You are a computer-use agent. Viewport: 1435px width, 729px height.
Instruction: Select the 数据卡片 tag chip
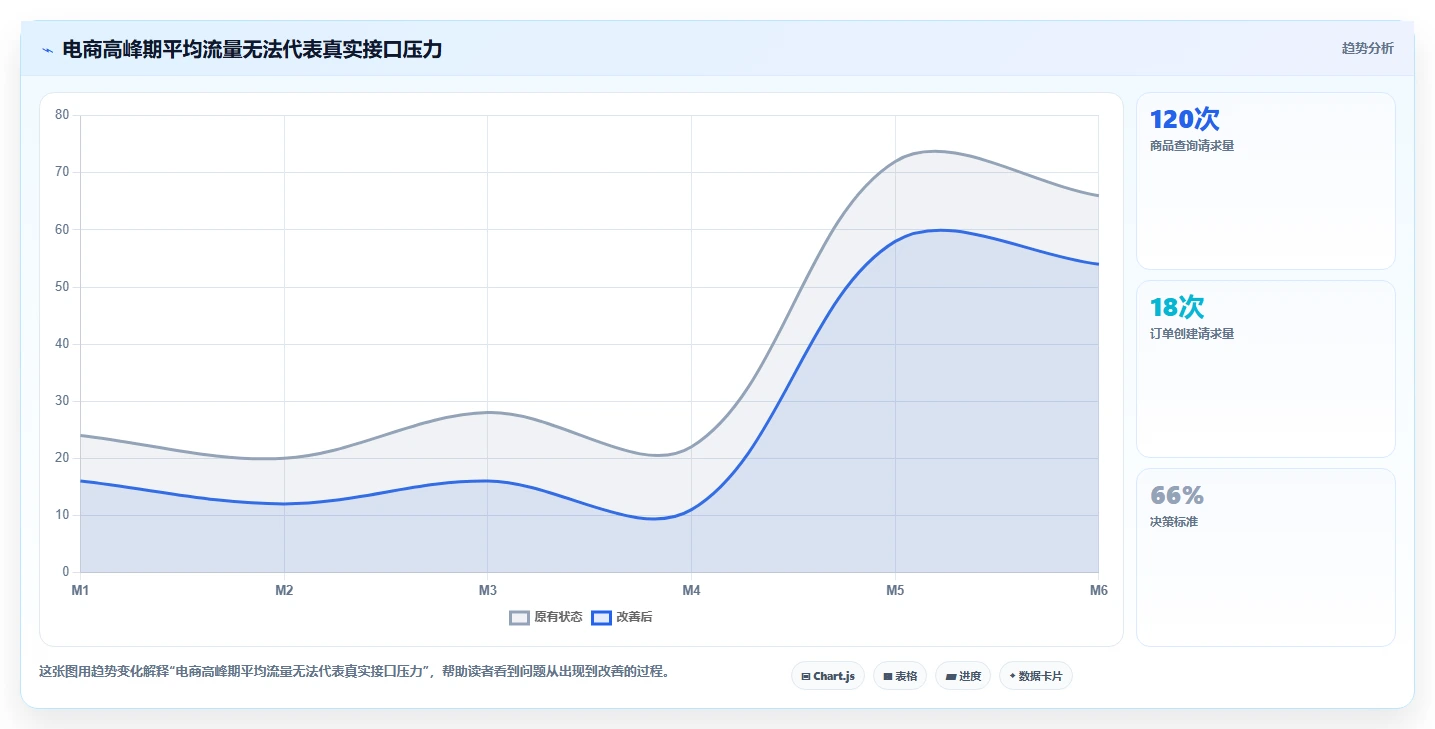(x=1036, y=676)
